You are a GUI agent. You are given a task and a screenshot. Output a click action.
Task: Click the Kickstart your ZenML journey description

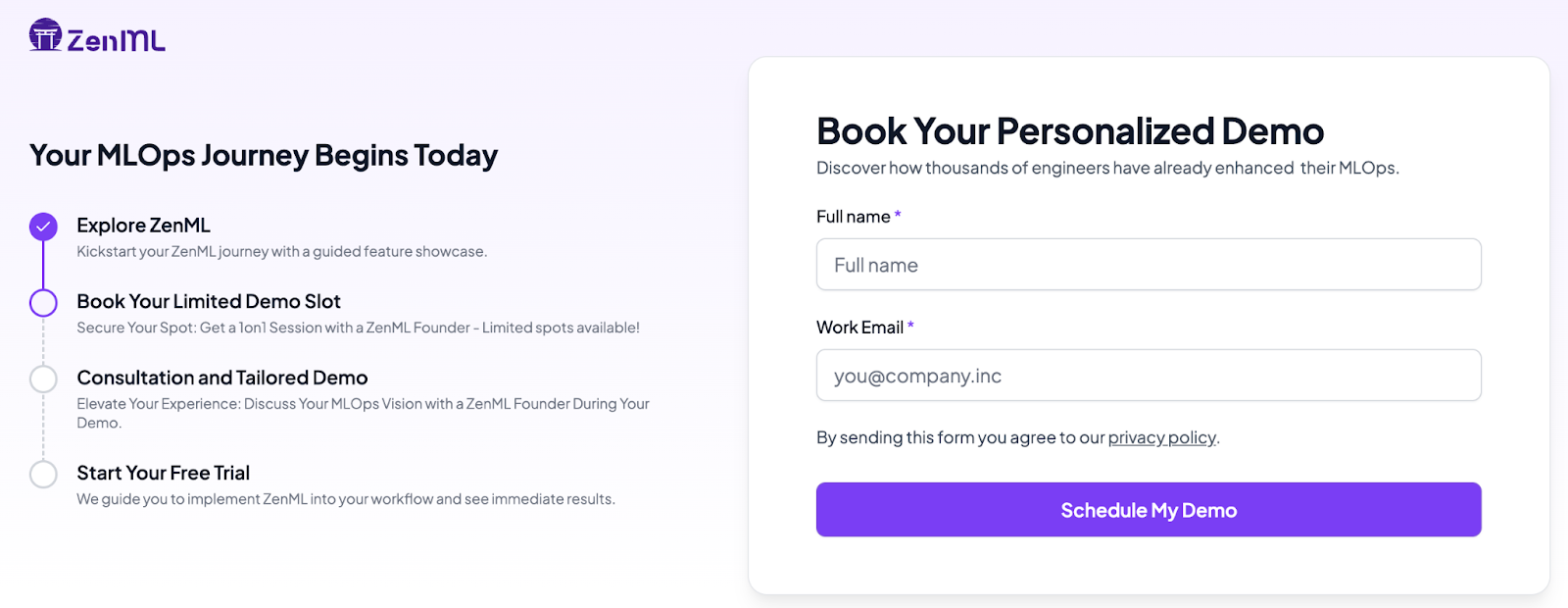(281, 252)
